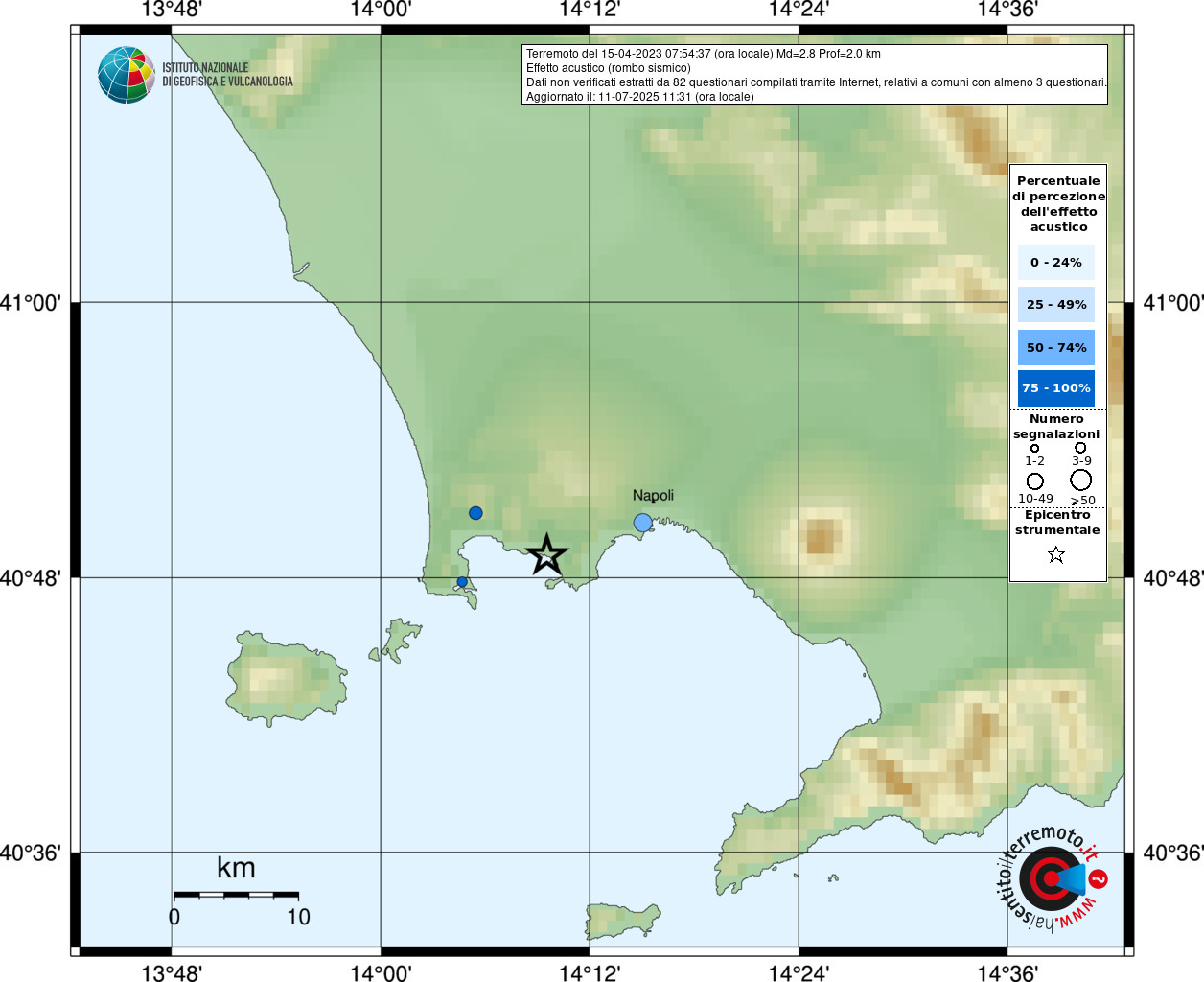Click 'Istituto Nazionale di Geofisica e Vulcanologia' text

click(x=227, y=75)
